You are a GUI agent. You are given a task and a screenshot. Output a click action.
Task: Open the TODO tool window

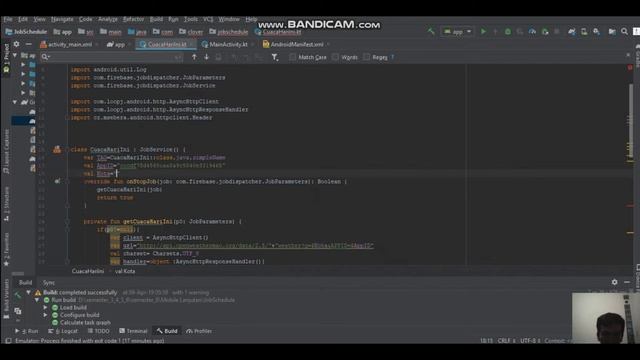99,331
